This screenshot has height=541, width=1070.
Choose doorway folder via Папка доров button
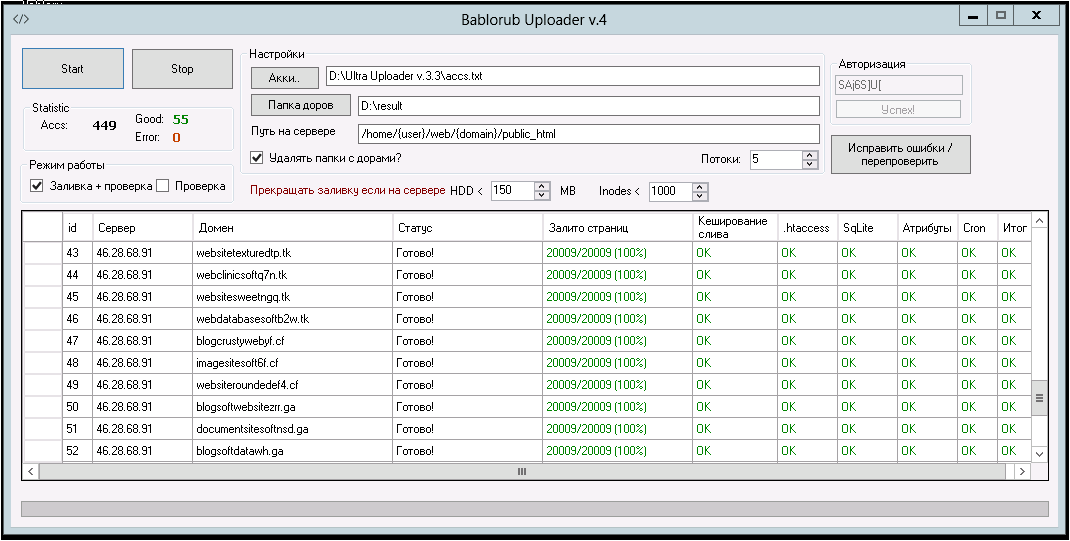[x=300, y=105]
